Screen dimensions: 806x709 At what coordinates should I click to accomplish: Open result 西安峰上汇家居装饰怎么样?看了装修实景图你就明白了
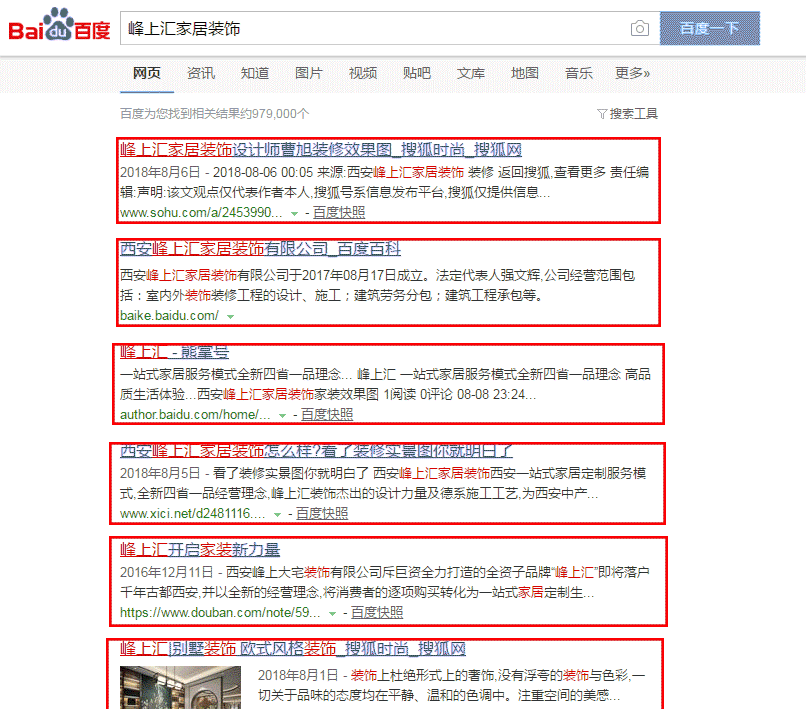(316, 451)
